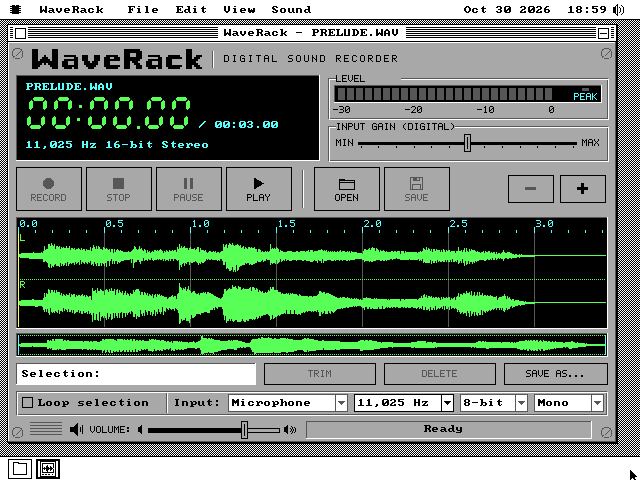Open the View menu

pyautogui.click(x=239, y=9)
